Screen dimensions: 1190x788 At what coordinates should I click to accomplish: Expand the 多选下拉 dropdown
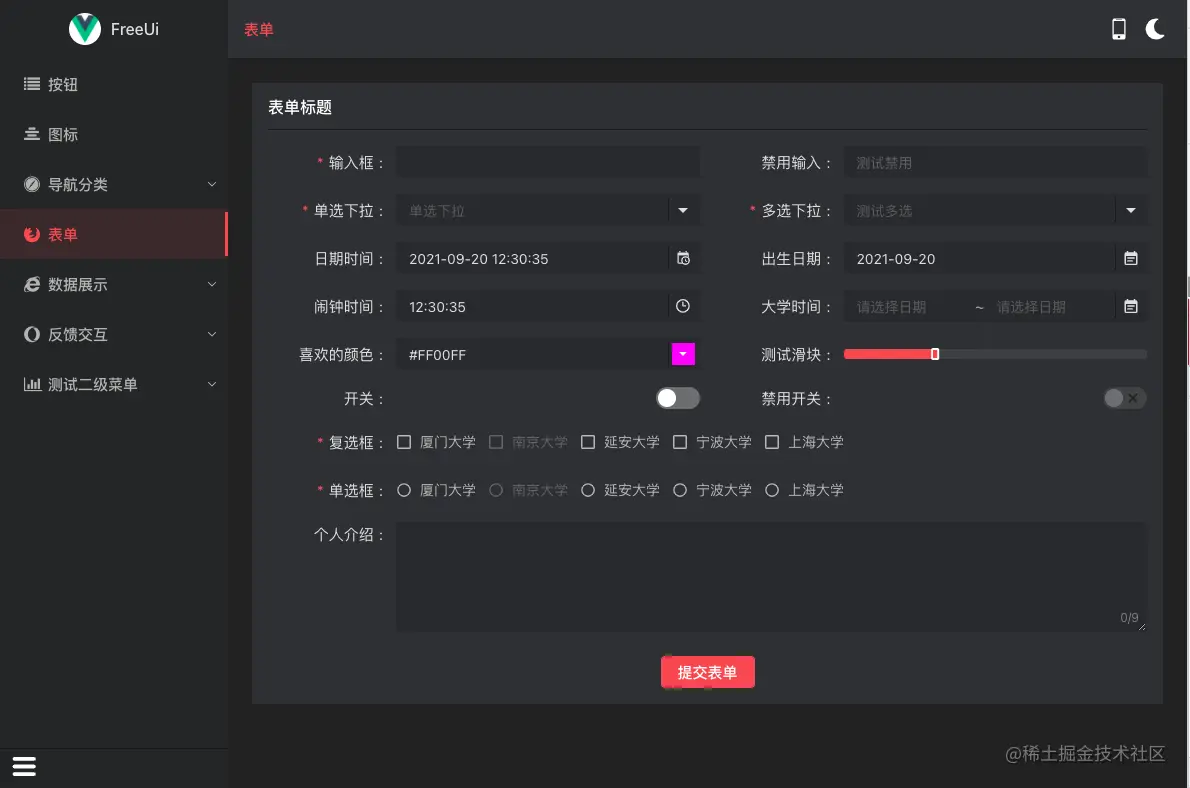coord(1131,210)
